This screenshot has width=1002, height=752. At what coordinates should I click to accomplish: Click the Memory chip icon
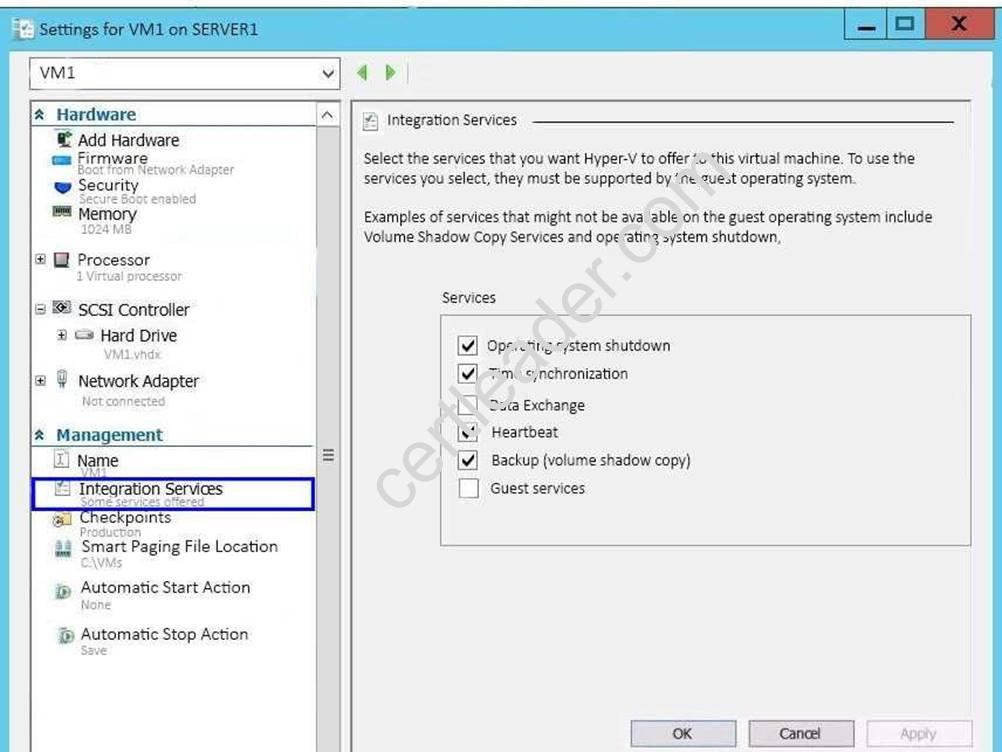61,211
